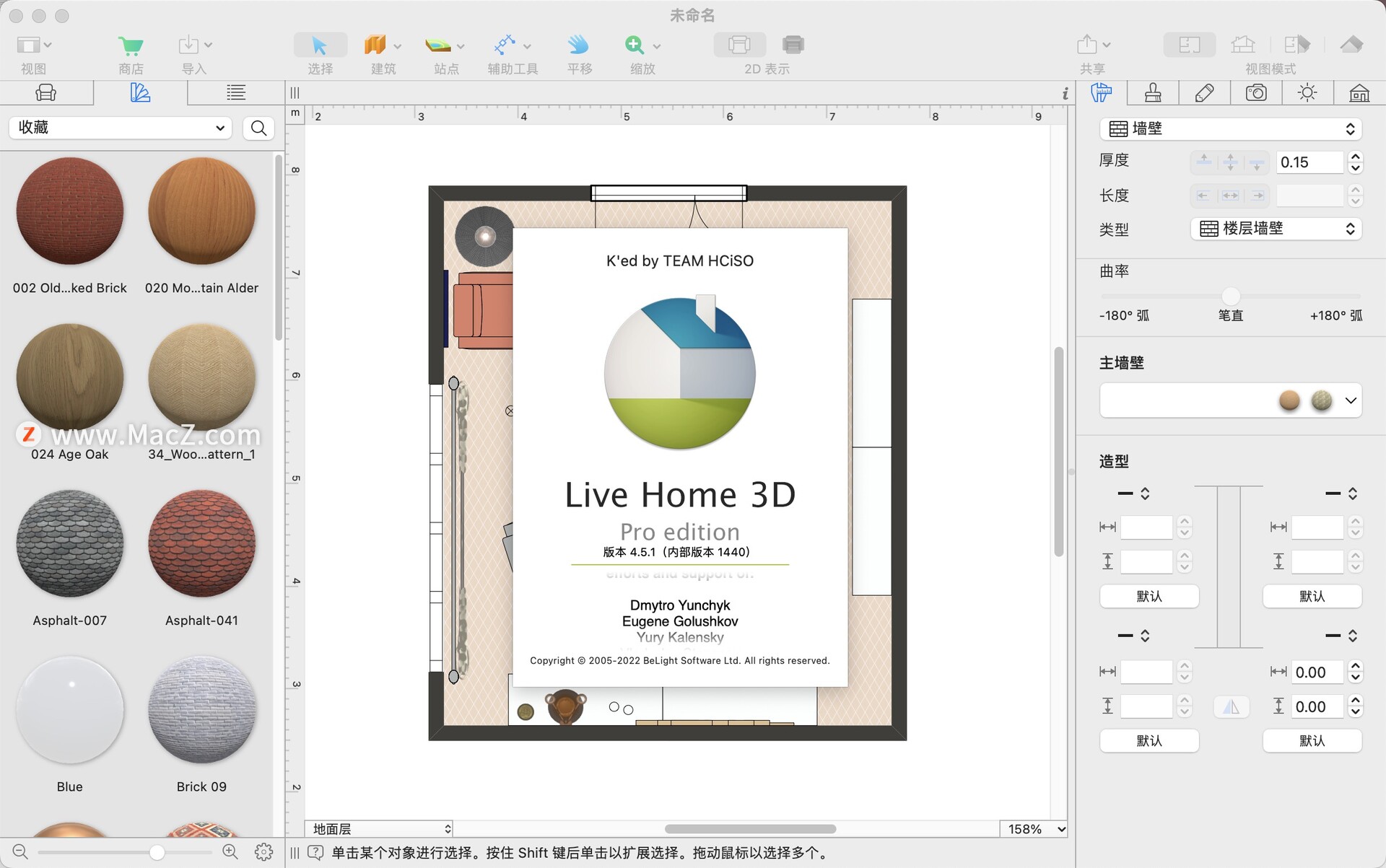This screenshot has height=868, width=1386.
Task: Open the materials library tab
Action: point(140,92)
